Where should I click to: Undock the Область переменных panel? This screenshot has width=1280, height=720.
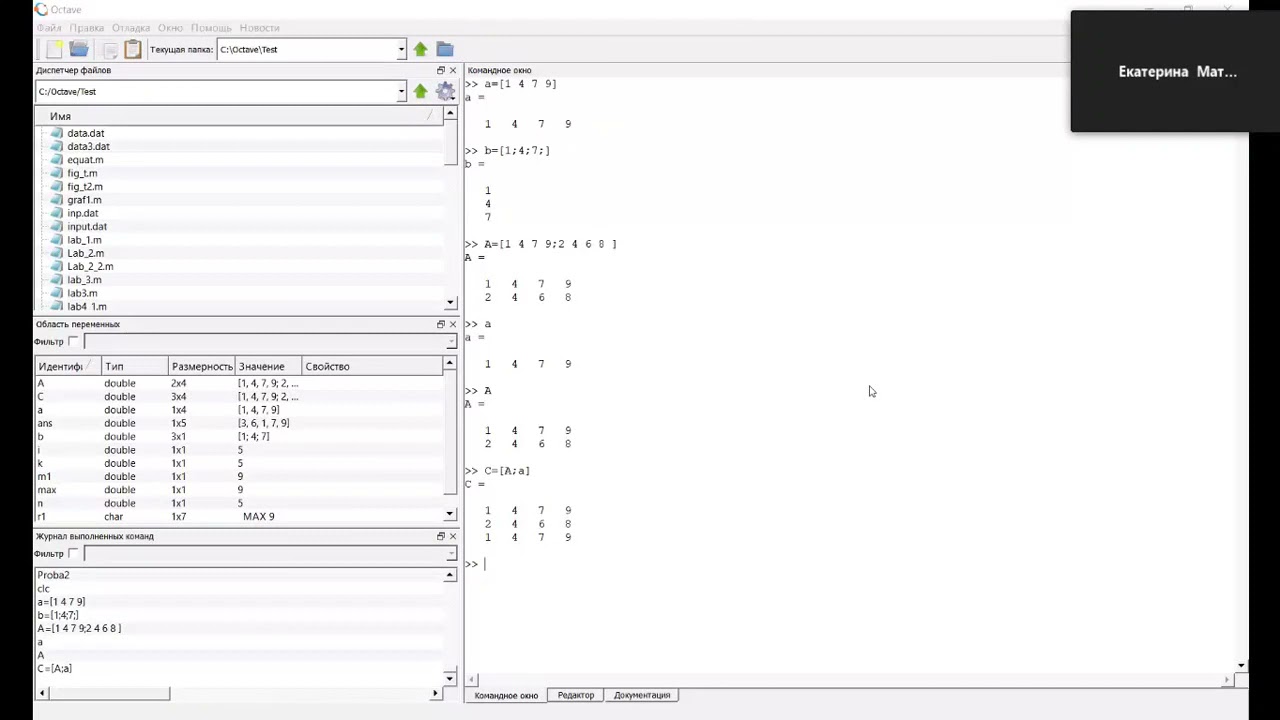point(441,324)
